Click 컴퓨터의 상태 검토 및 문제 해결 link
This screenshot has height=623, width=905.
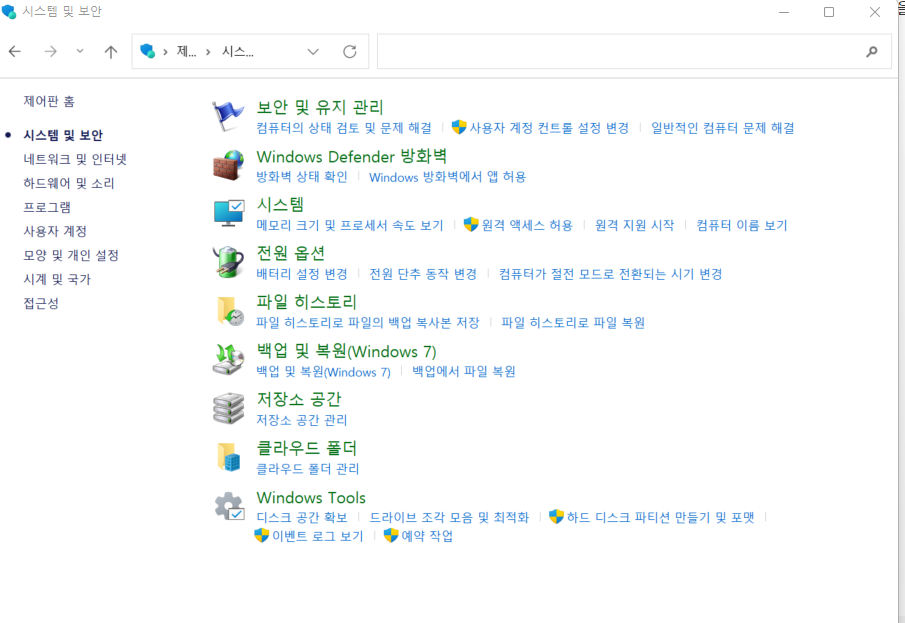tap(344, 128)
